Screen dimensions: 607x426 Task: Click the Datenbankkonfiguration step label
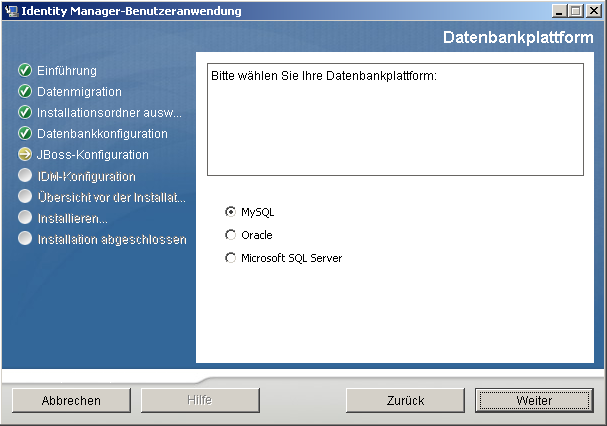tap(102, 134)
